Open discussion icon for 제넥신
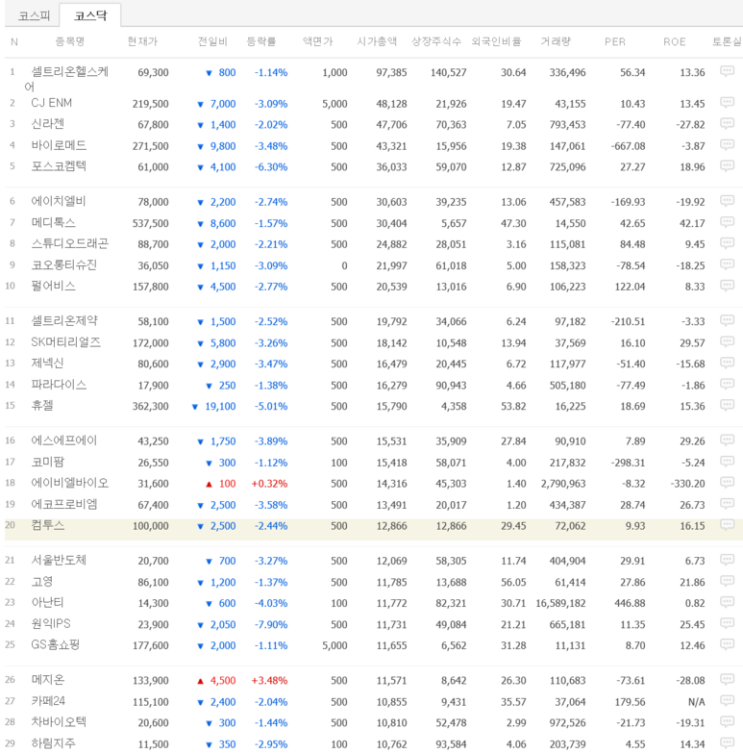 coord(727,363)
